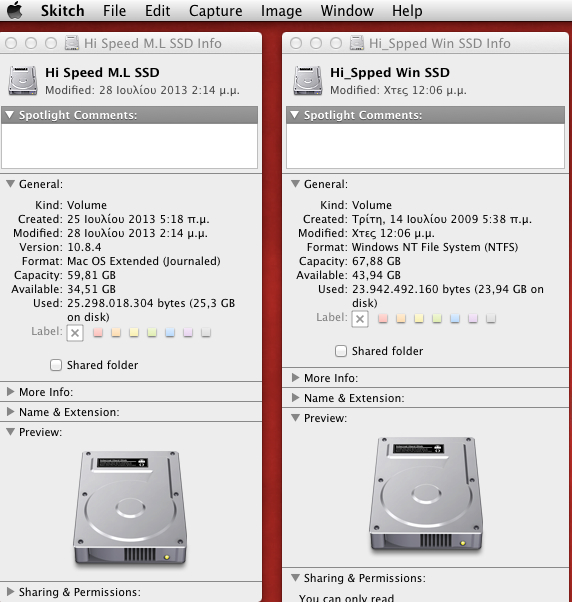The width and height of the screenshot is (572, 602).
Task: Click version value '10.8.4'
Action: [x=84, y=247]
